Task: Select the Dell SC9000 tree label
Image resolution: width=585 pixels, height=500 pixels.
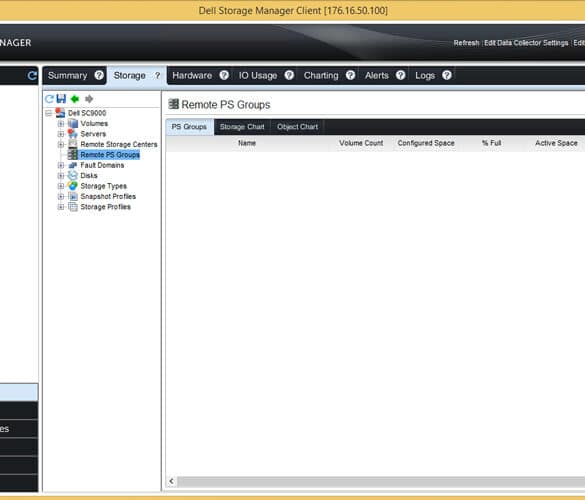Action: (87, 113)
